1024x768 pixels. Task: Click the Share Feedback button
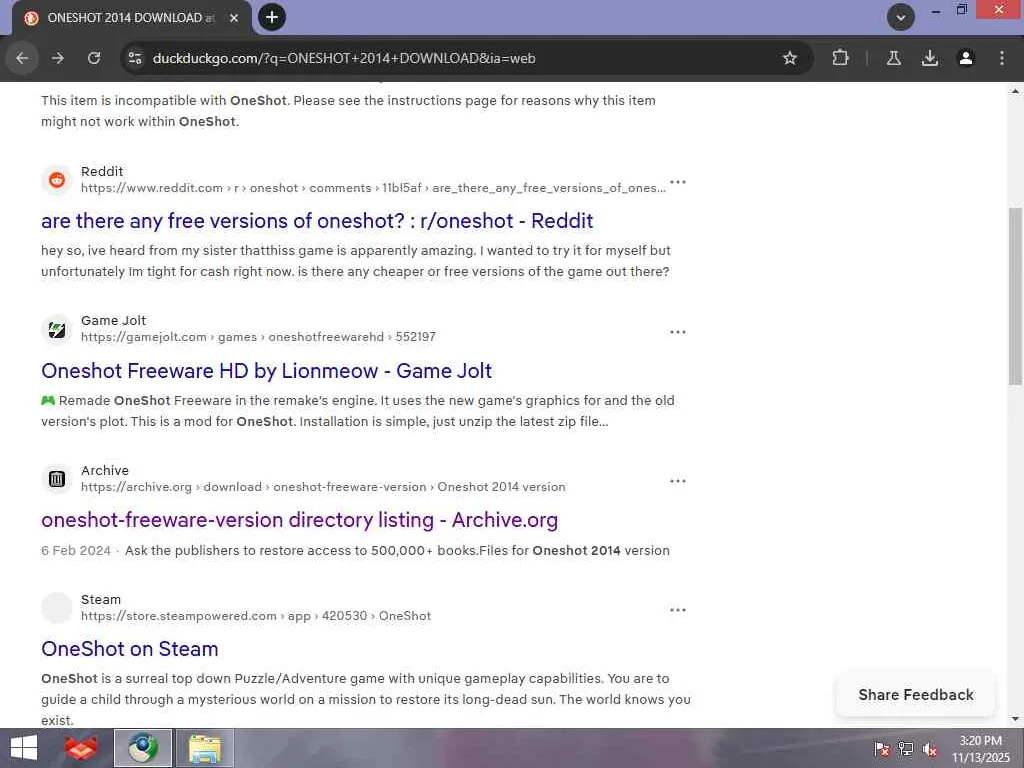(x=916, y=694)
